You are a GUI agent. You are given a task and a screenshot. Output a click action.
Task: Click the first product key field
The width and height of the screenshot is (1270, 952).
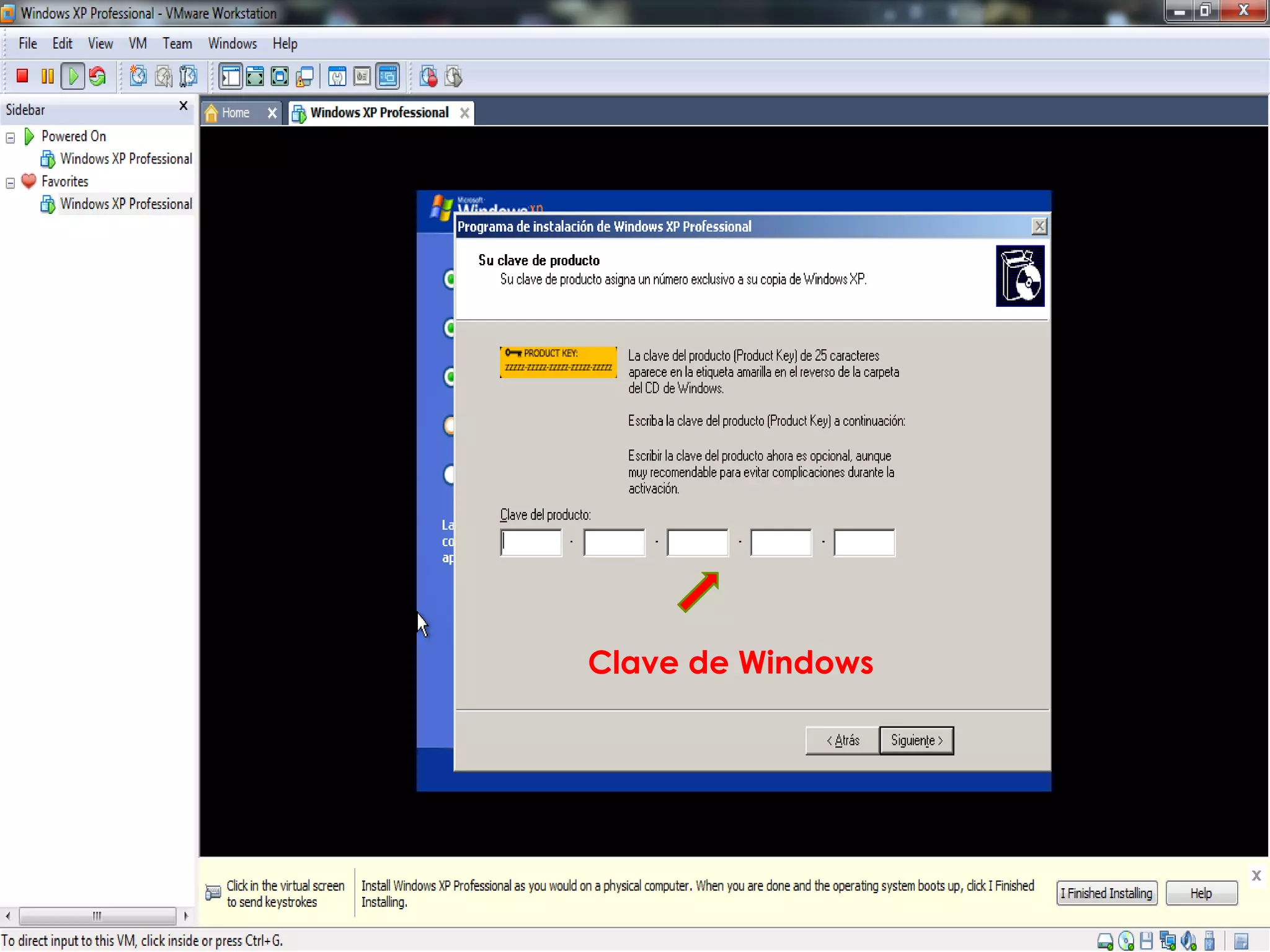[x=531, y=542]
